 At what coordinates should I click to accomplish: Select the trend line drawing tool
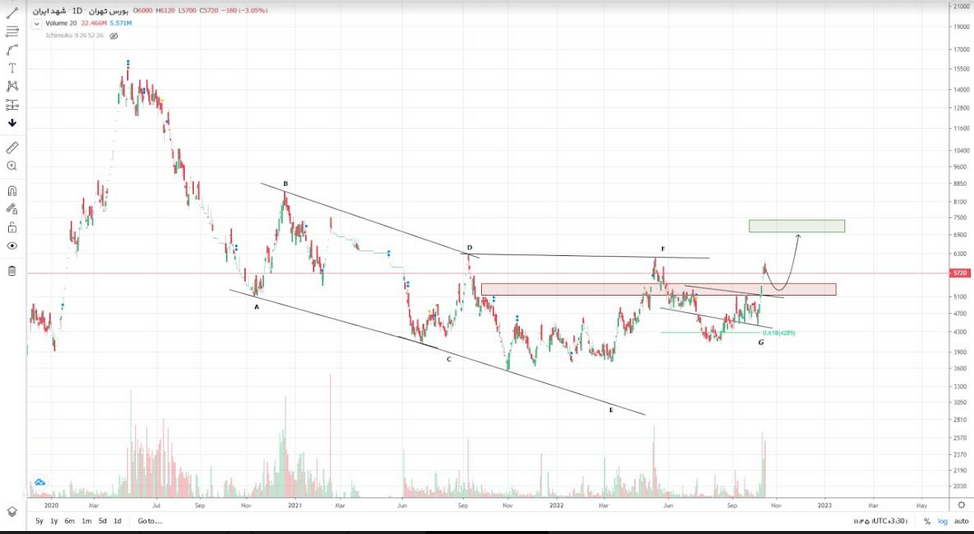coord(12,13)
